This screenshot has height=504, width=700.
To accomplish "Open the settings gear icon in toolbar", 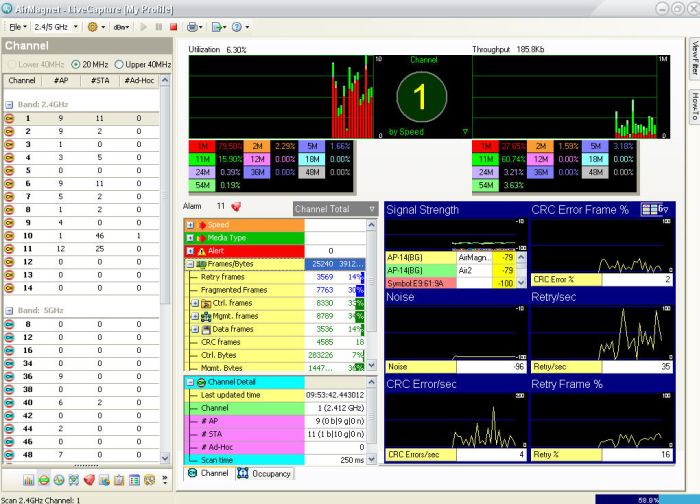I will [92, 27].
